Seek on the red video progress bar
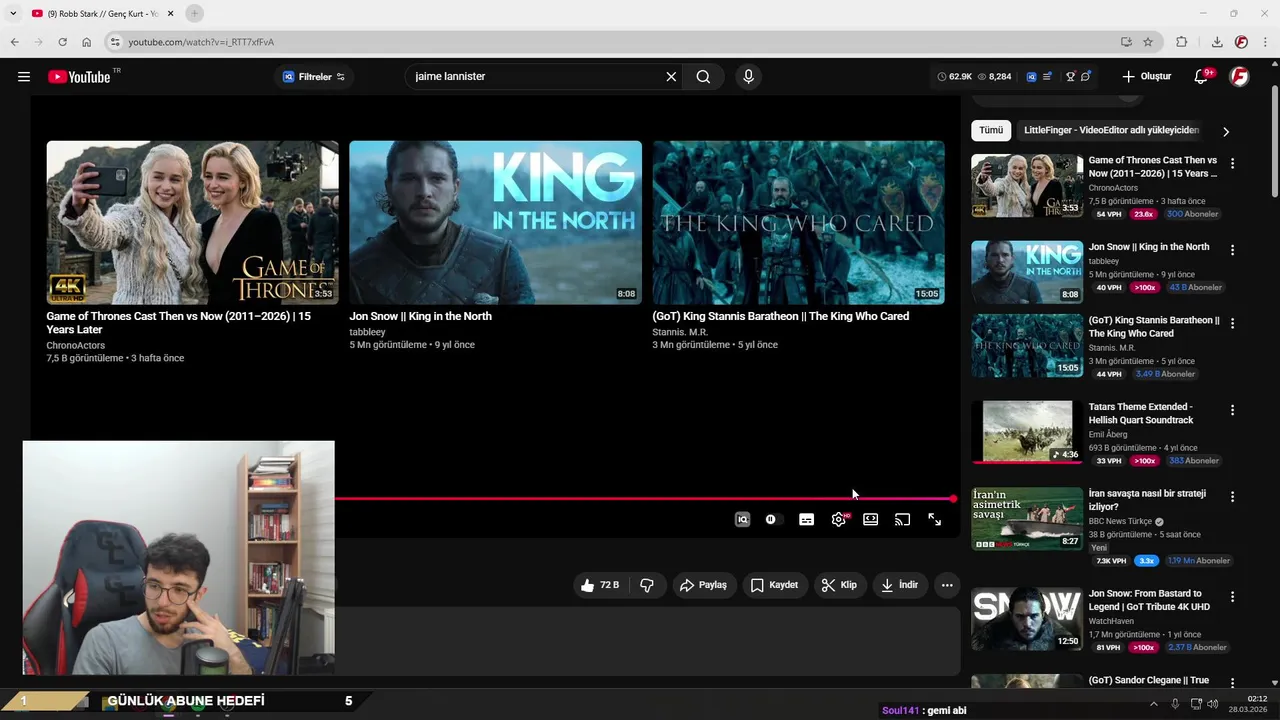The height and width of the screenshot is (720, 1280). [644, 498]
